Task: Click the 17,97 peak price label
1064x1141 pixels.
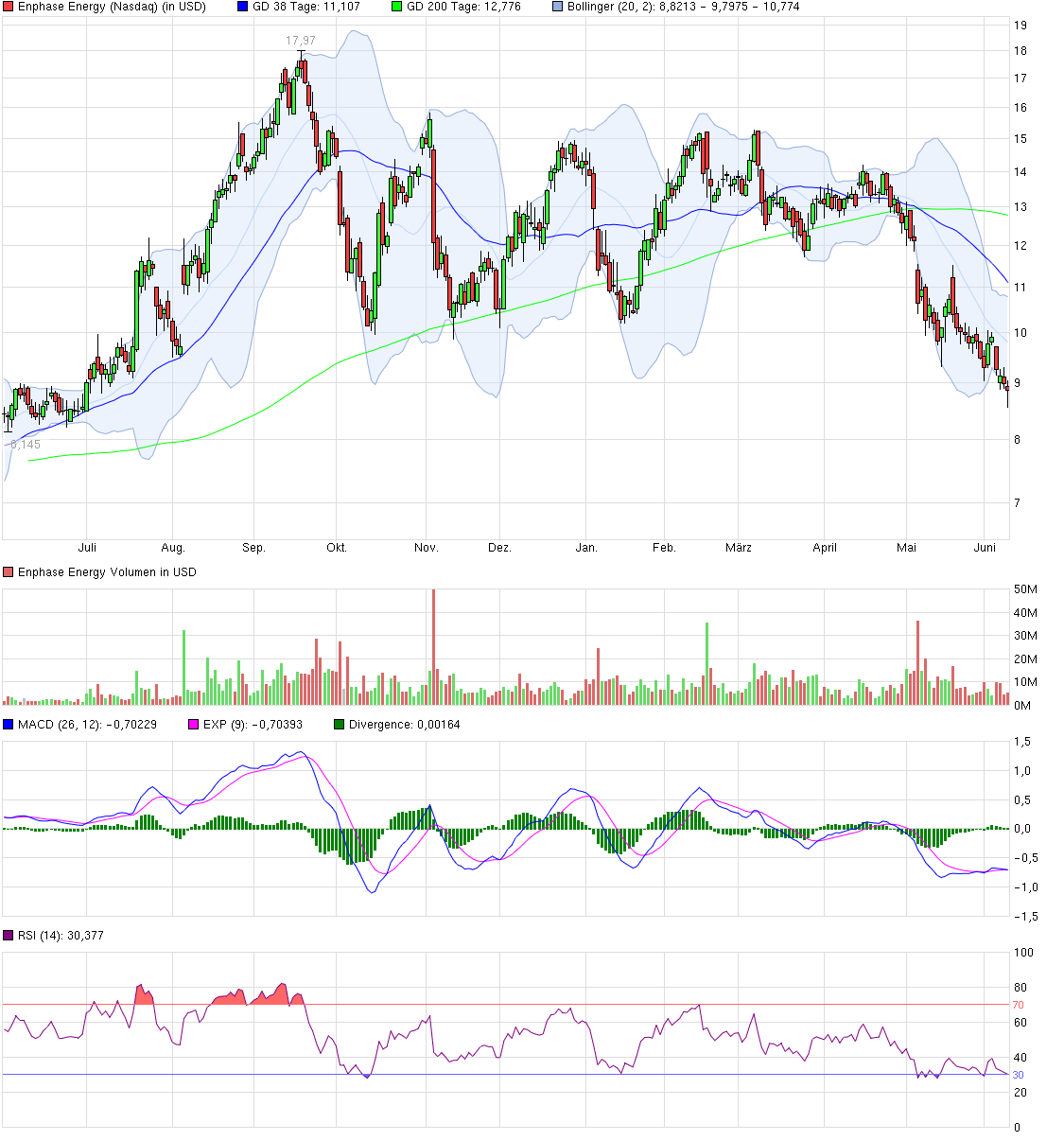Action: pyautogui.click(x=299, y=42)
